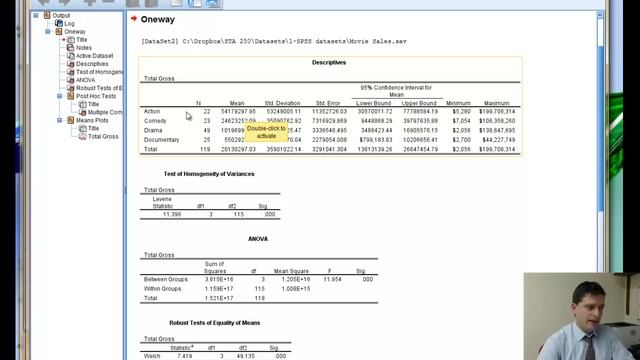Screen dimensions: 640x360
Task: Click Test of Homogeneity of Variances title
Action: pyautogui.click(x=209, y=174)
